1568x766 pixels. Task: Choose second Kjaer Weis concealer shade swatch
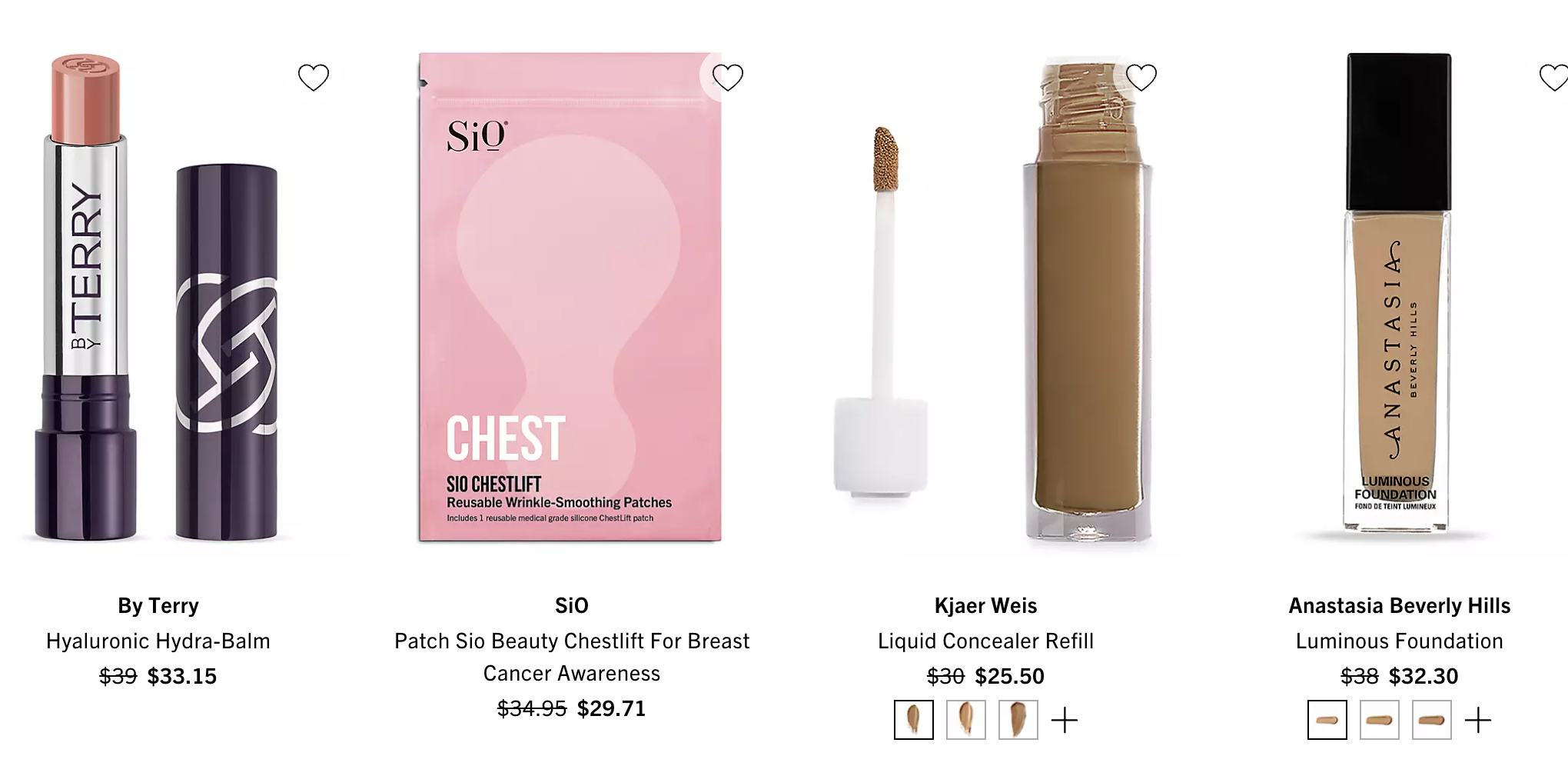pyautogui.click(x=966, y=720)
